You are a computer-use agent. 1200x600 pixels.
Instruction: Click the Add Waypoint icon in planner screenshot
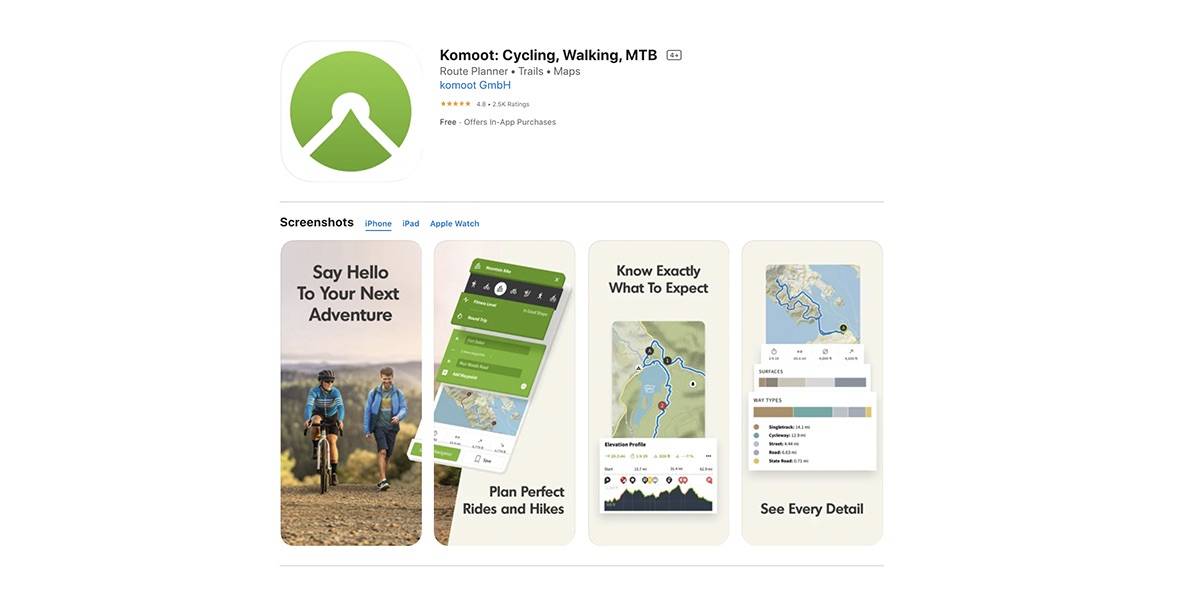444,372
